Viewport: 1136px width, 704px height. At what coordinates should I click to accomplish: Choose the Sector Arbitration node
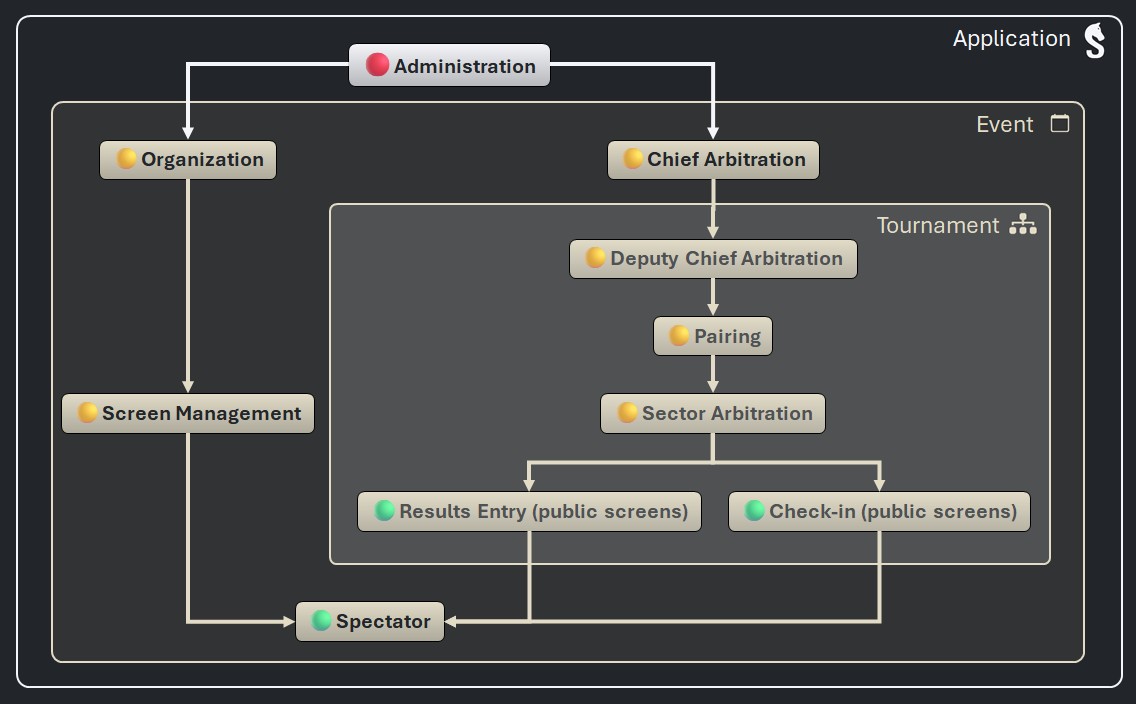tap(713, 414)
